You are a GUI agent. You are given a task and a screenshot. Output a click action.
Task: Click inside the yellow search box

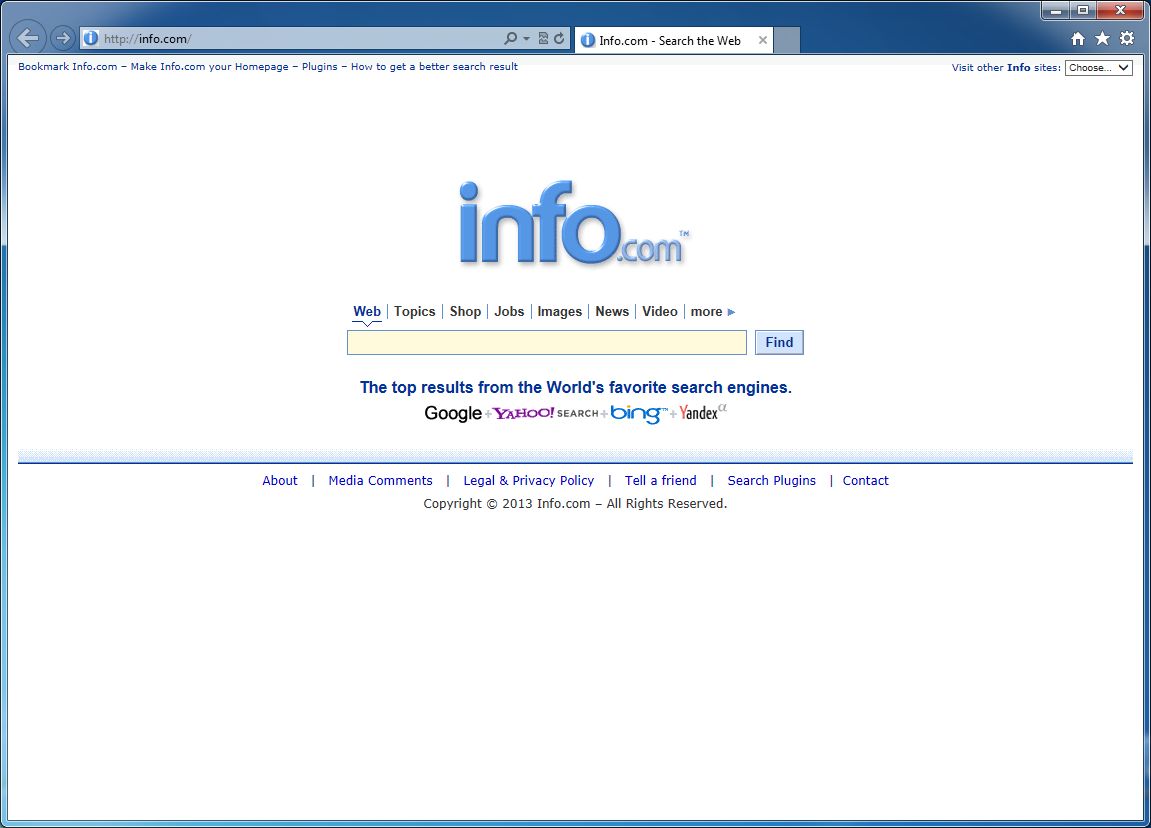[x=547, y=342]
